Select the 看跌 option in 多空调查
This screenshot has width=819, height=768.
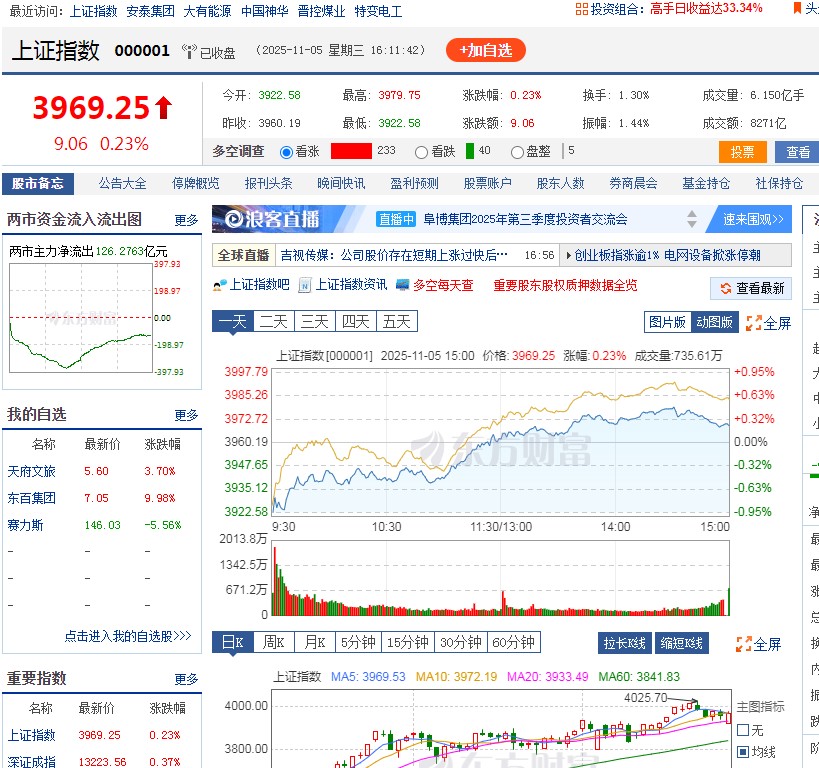(419, 150)
